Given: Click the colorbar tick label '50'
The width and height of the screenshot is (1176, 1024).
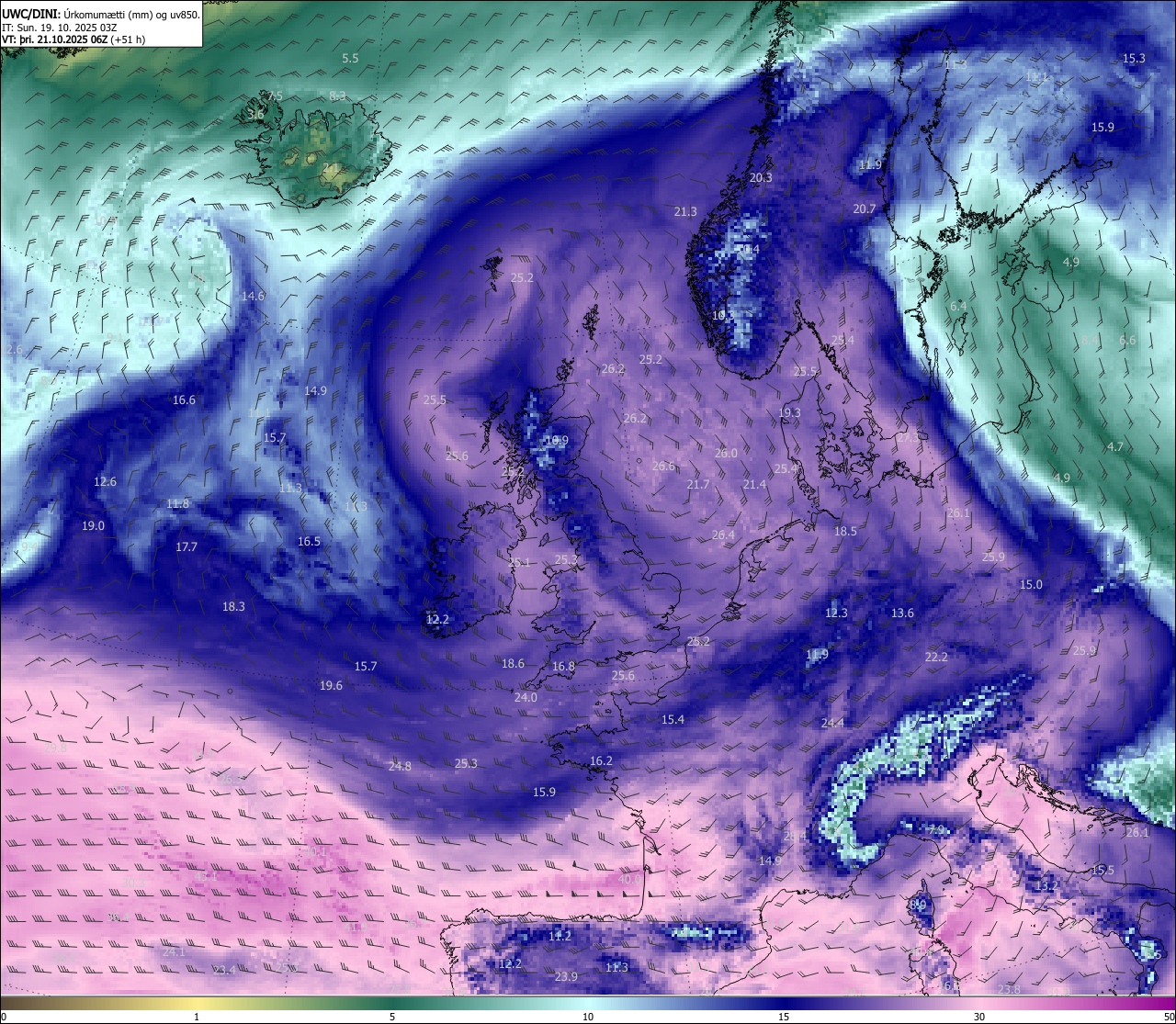Looking at the screenshot, I should 1169,1017.
